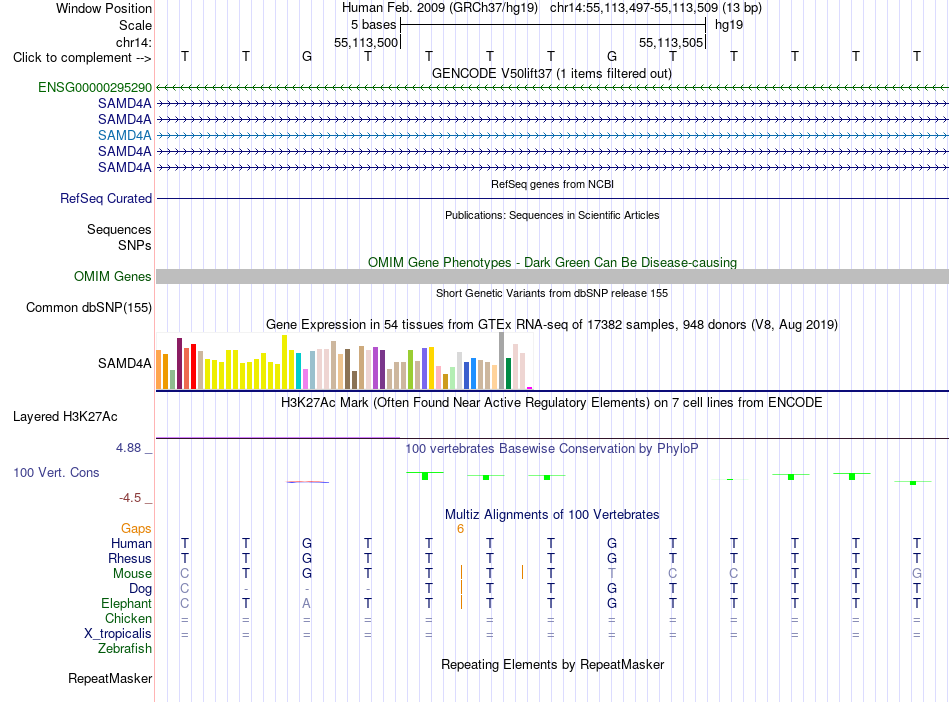Click the Click to complement arrow label
The width and height of the screenshot is (950, 702).
82,58
